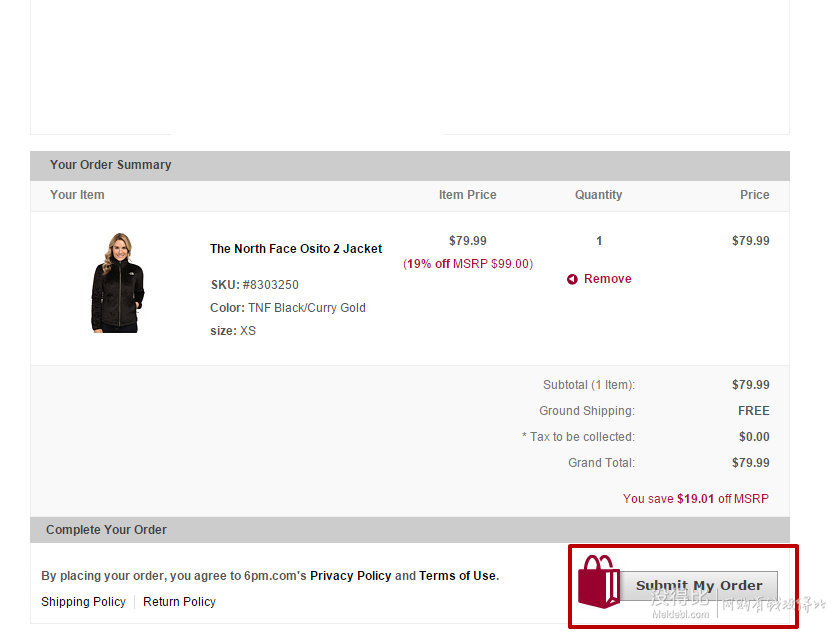Click the Your Order Summary heading
Screen dimensions: 837x638
(x=111, y=164)
